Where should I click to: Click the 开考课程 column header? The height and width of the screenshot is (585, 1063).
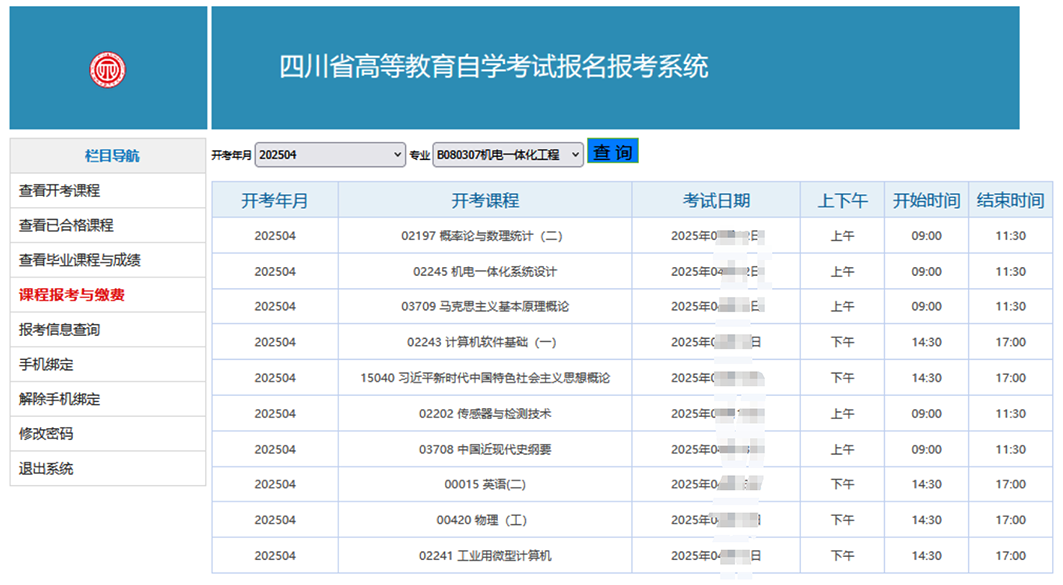(x=485, y=200)
